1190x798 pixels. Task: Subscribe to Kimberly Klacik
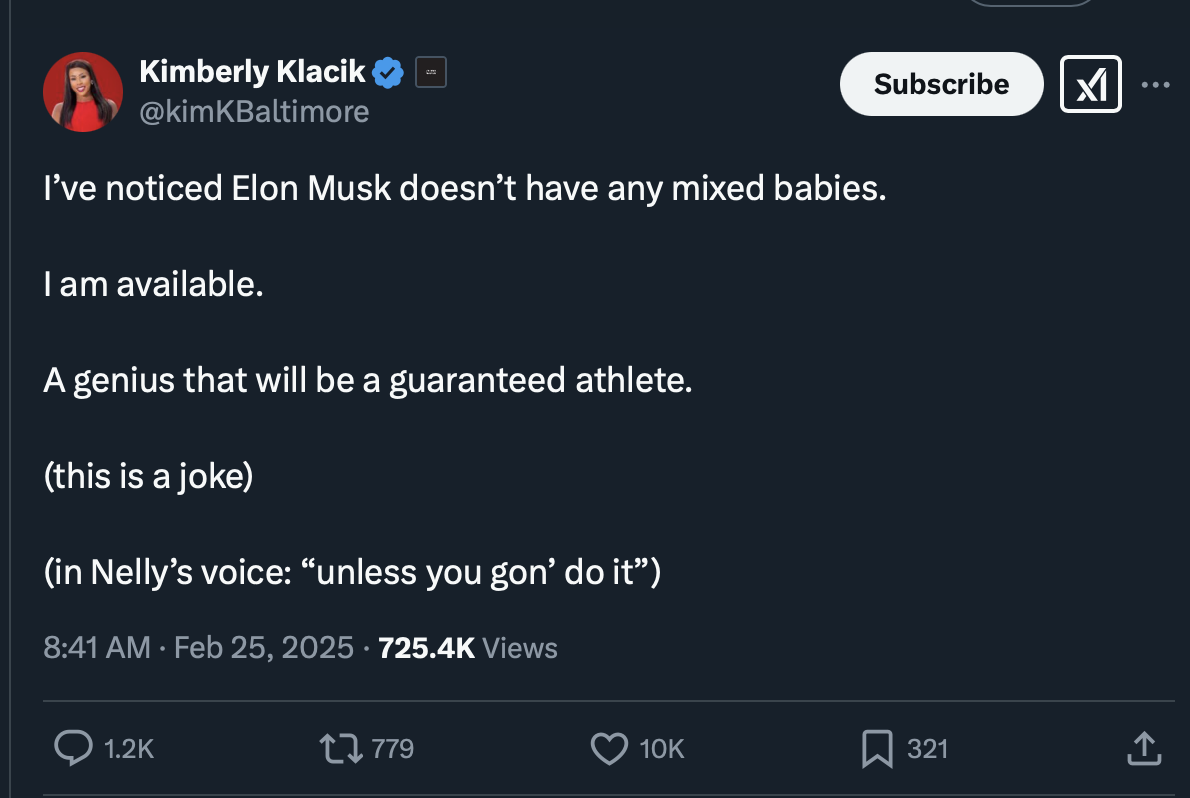tap(941, 84)
